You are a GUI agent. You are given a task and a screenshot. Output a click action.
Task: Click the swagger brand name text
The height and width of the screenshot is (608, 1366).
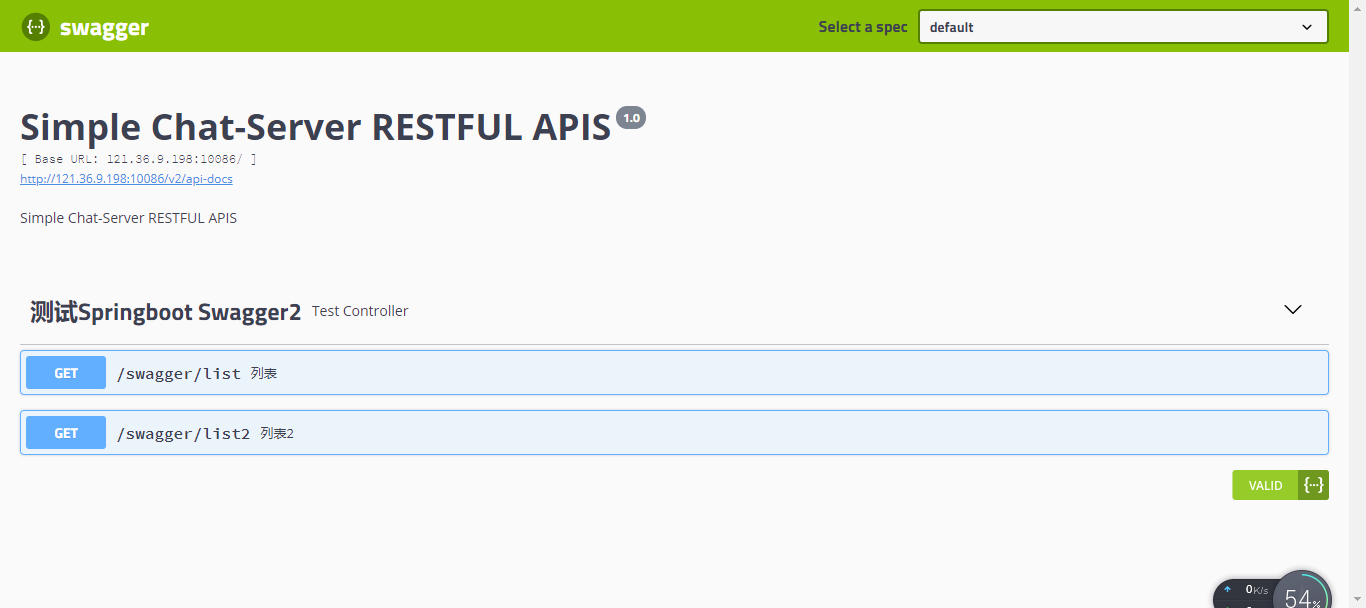[104, 28]
